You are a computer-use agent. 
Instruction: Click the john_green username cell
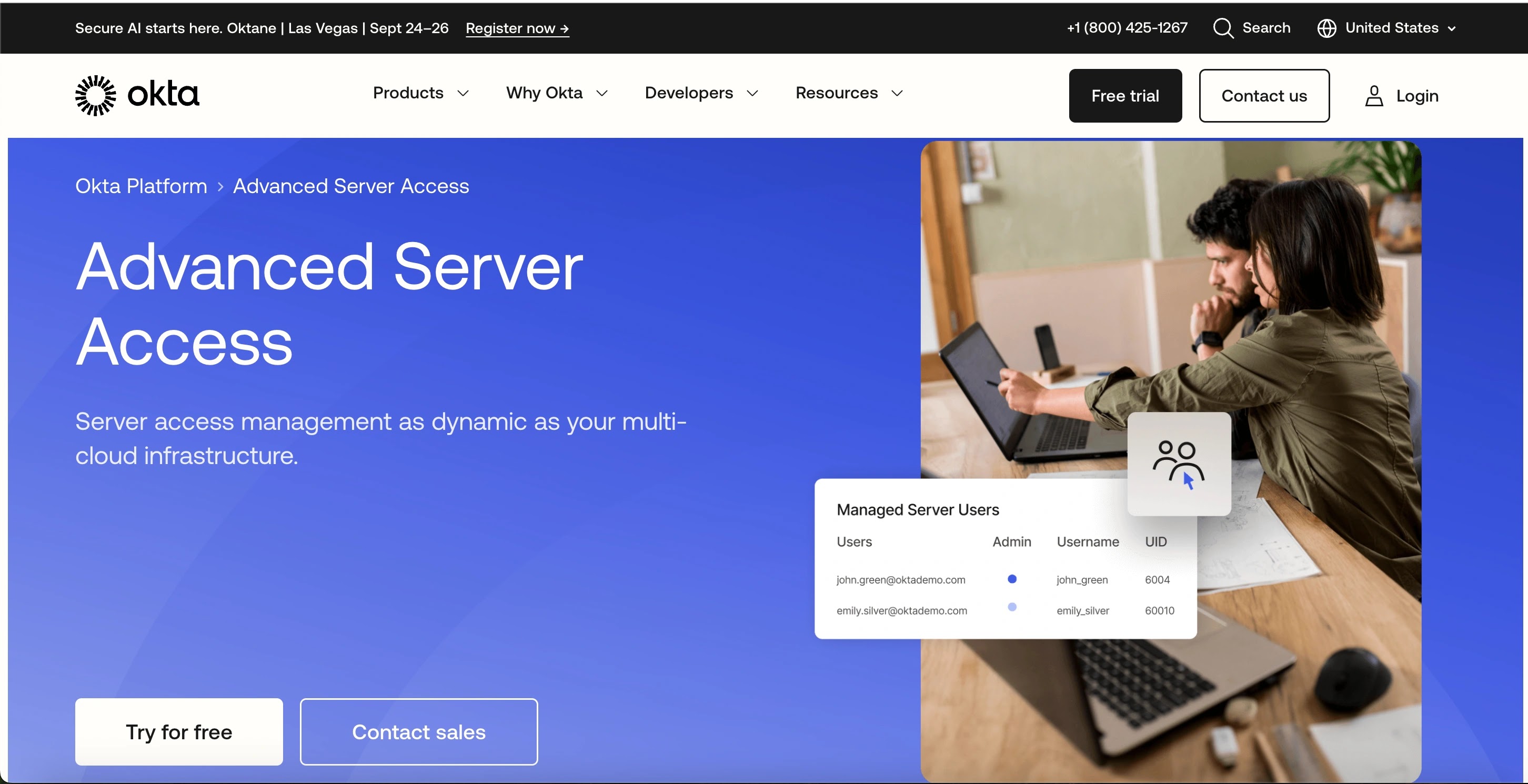[1081, 579]
